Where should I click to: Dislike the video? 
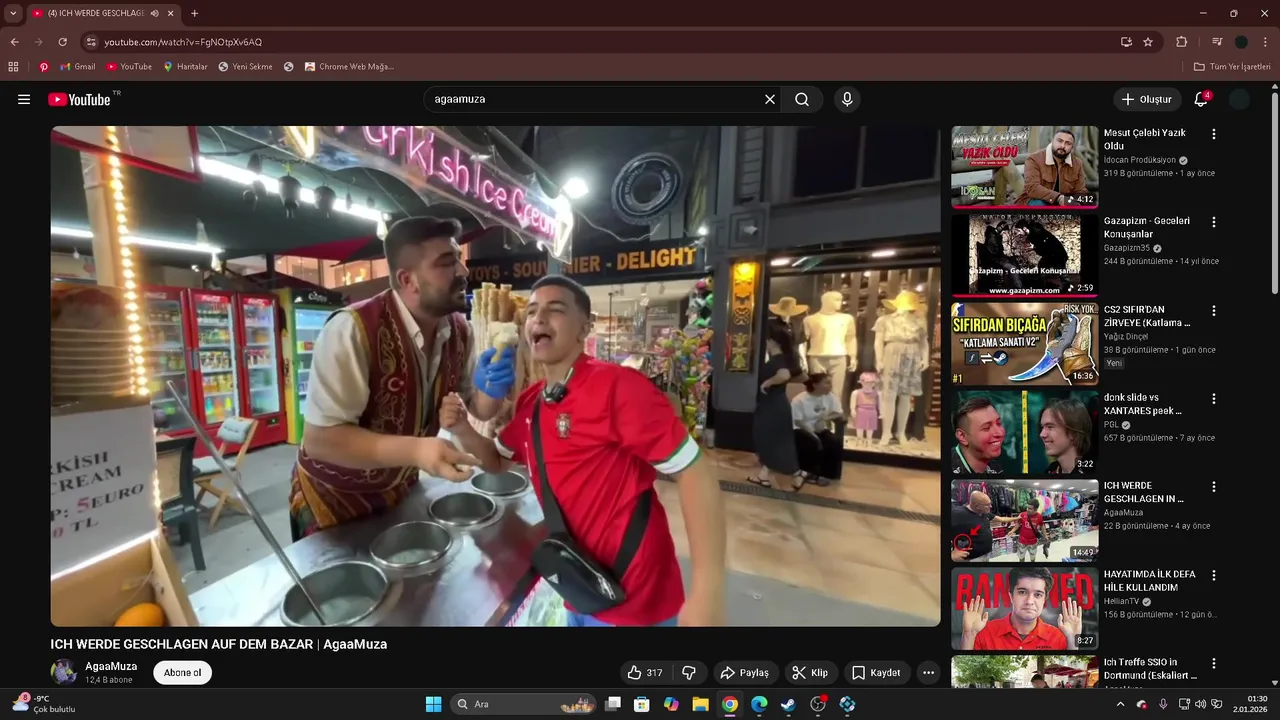[x=689, y=673]
